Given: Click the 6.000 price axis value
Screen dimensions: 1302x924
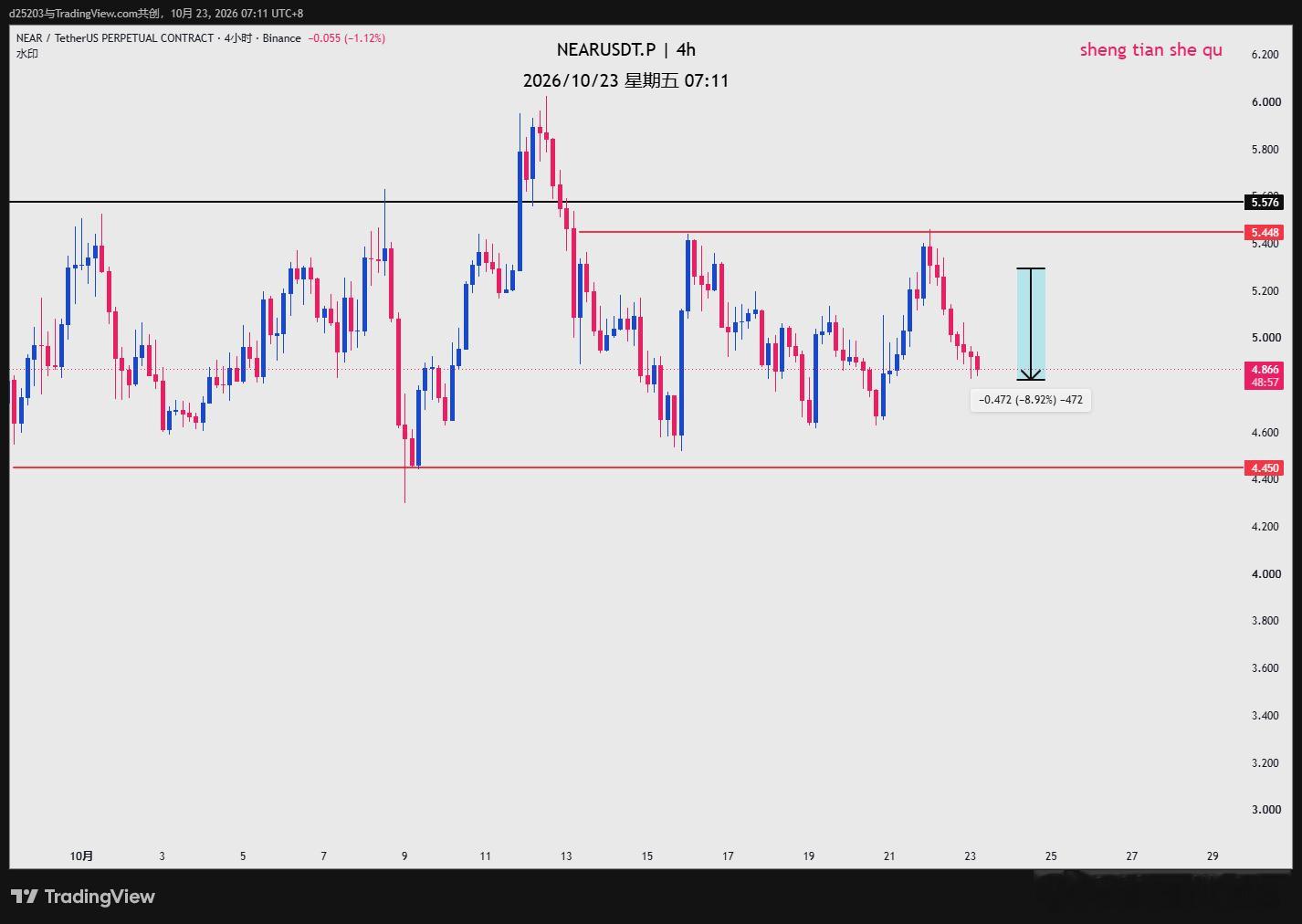Looking at the screenshot, I should pos(1265,102).
